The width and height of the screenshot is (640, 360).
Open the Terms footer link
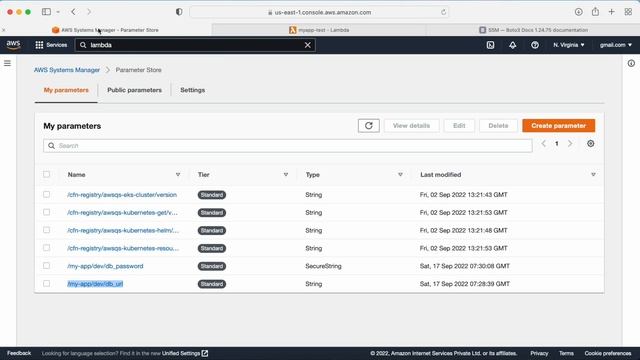[566, 353]
